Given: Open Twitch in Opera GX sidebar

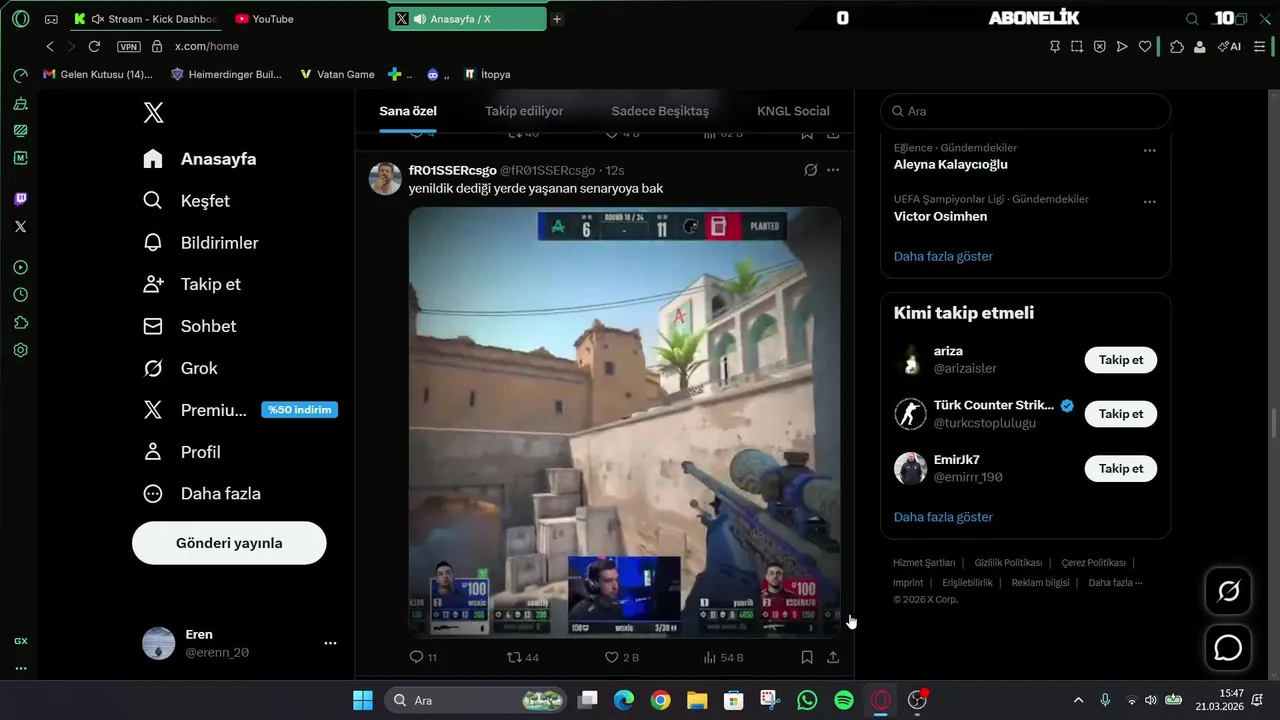Looking at the screenshot, I should point(20,199).
